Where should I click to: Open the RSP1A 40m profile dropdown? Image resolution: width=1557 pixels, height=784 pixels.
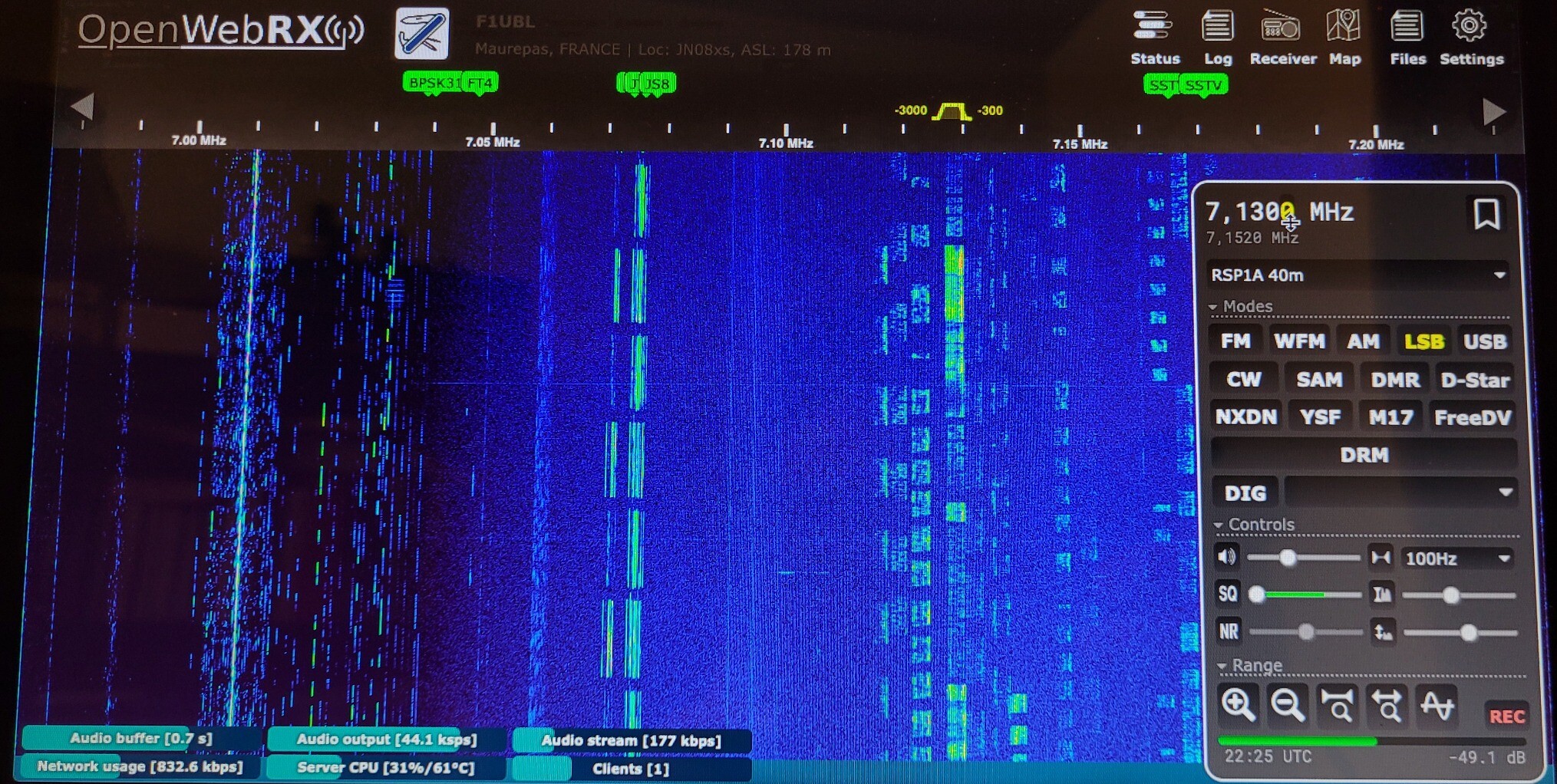(1357, 275)
